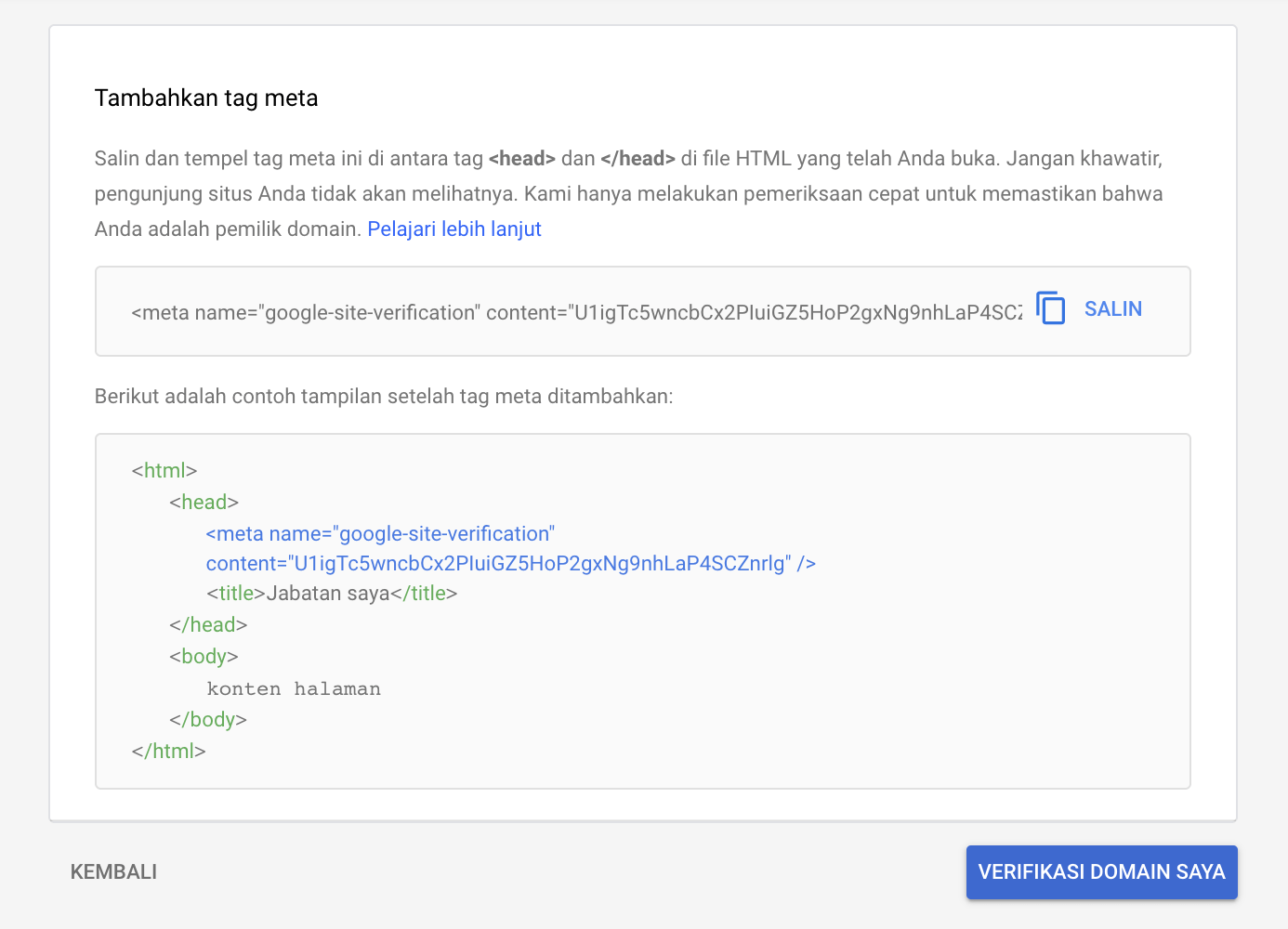The image size is (1288, 929).
Task: Select the blue meta name attribute line
Action: [379, 533]
